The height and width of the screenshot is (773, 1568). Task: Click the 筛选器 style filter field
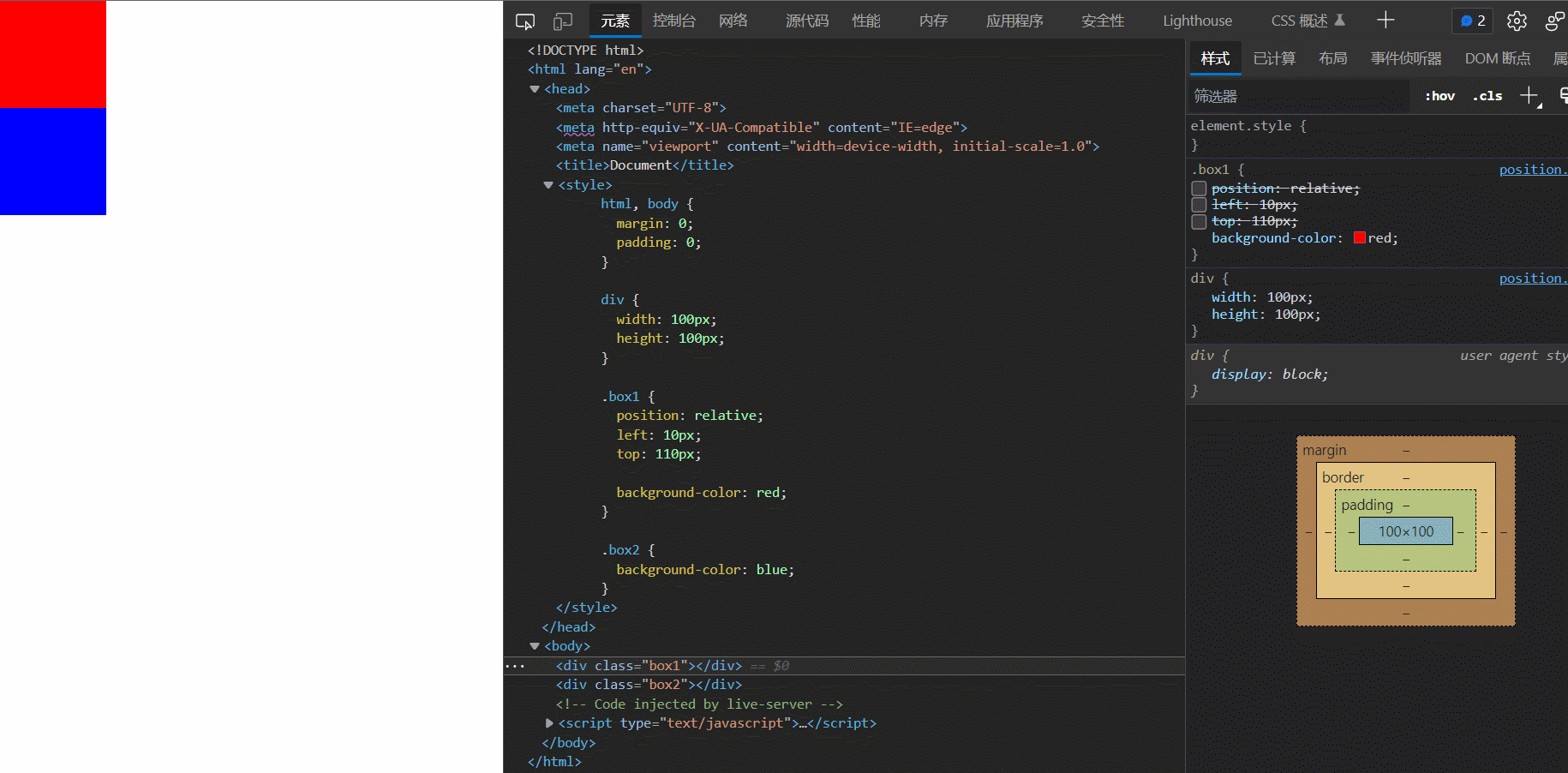1298,96
